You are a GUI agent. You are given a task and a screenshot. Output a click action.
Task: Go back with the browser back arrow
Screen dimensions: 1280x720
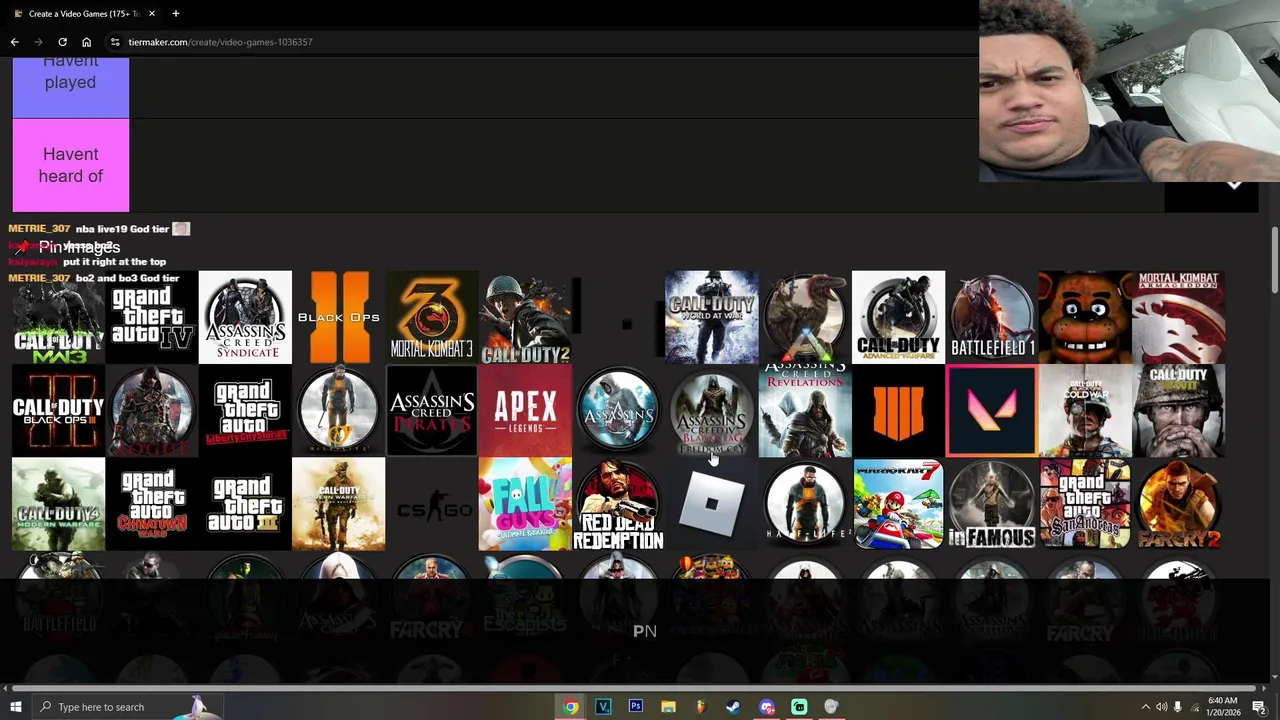(14, 42)
